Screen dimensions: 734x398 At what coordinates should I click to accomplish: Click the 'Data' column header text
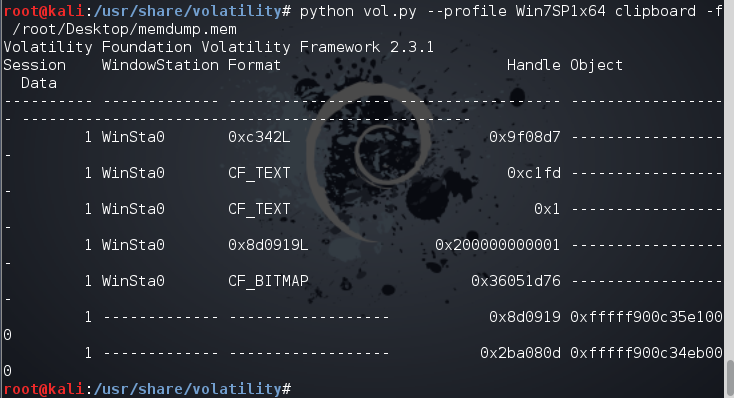coord(39,83)
